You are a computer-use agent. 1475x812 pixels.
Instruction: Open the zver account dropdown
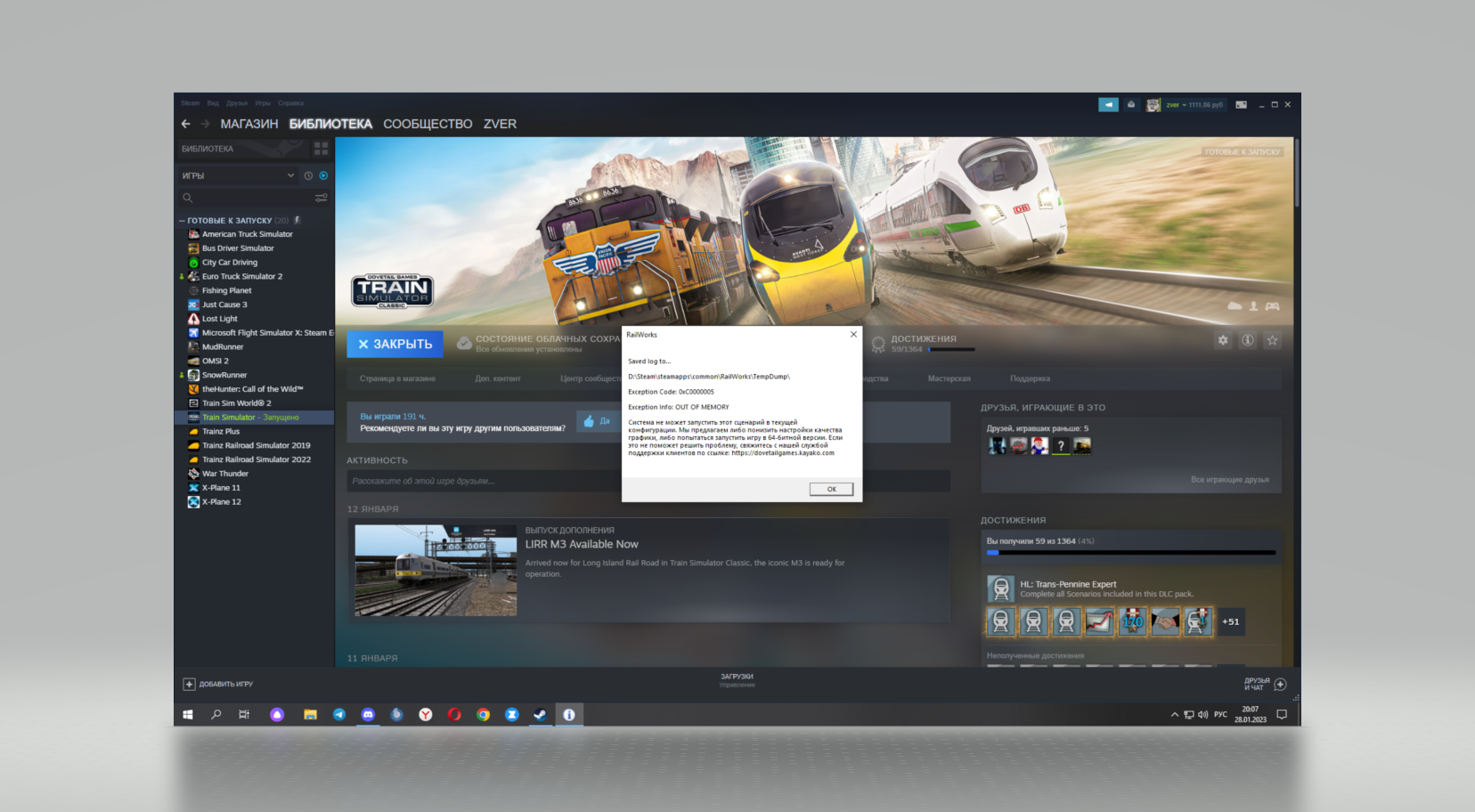point(1194,104)
